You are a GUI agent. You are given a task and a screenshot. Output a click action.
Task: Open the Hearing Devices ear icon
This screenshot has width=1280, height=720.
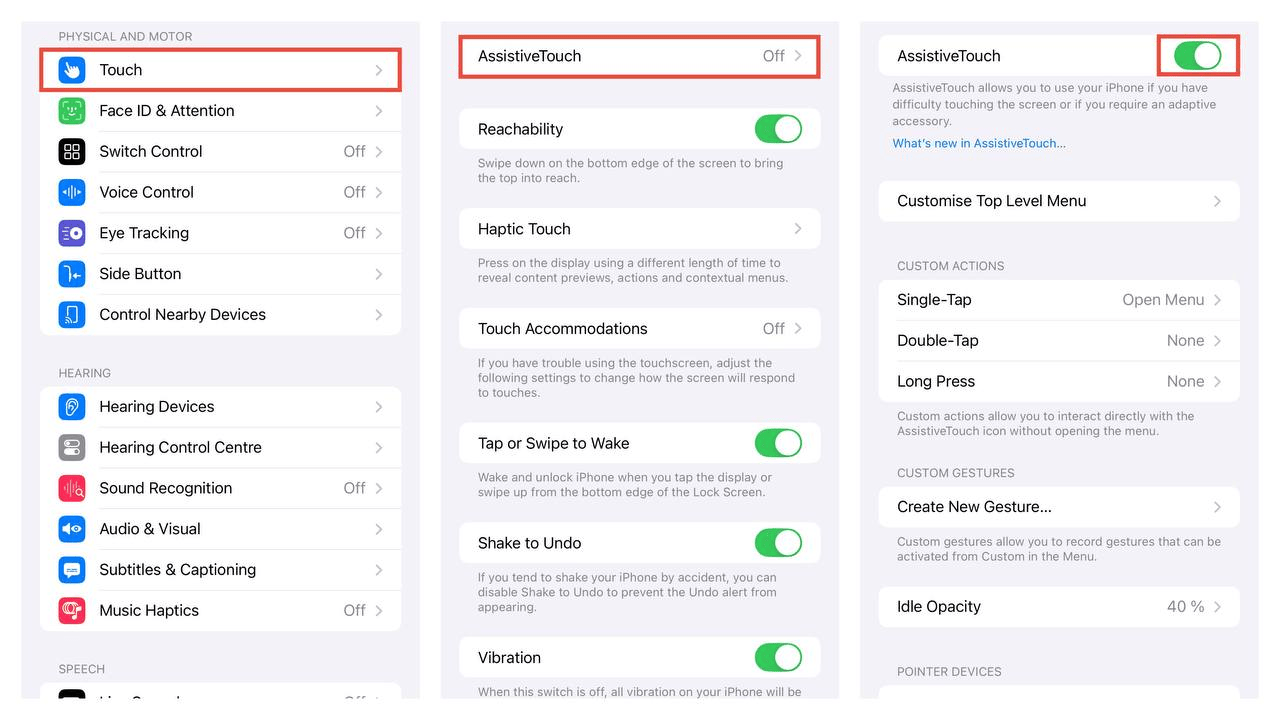point(72,407)
